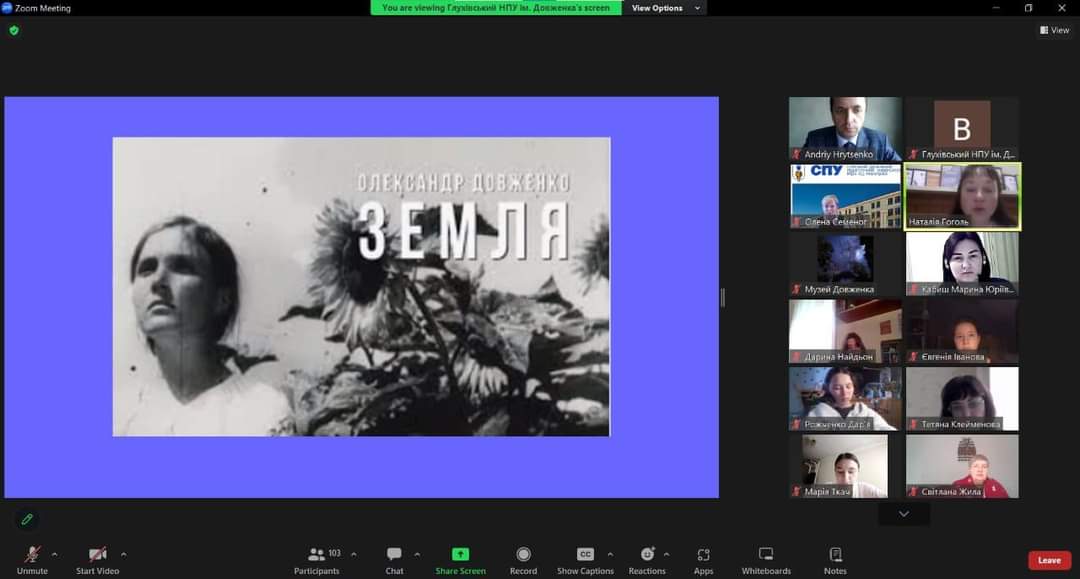Open the Reactions menu
This screenshot has height=579, width=1080.
[x=647, y=560]
